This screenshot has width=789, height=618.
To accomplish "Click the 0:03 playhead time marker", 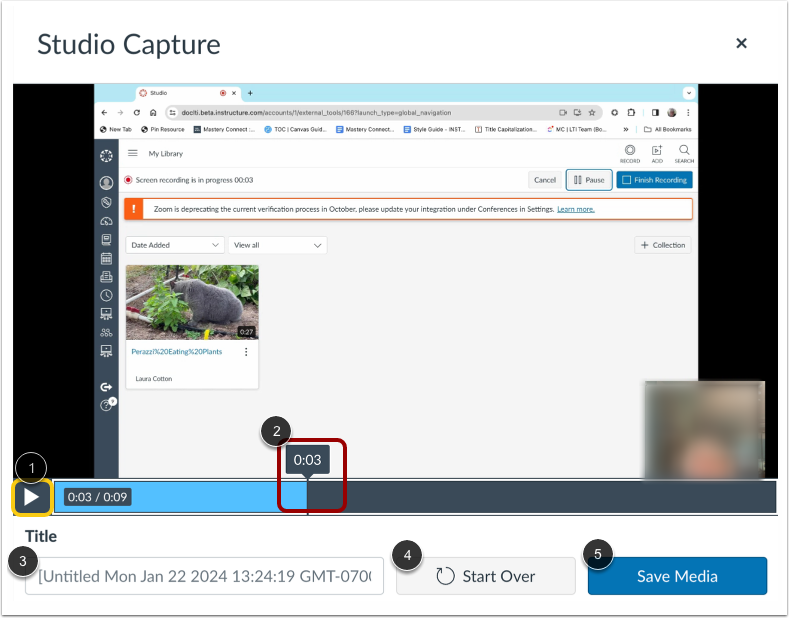I will (x=307, y=460).
